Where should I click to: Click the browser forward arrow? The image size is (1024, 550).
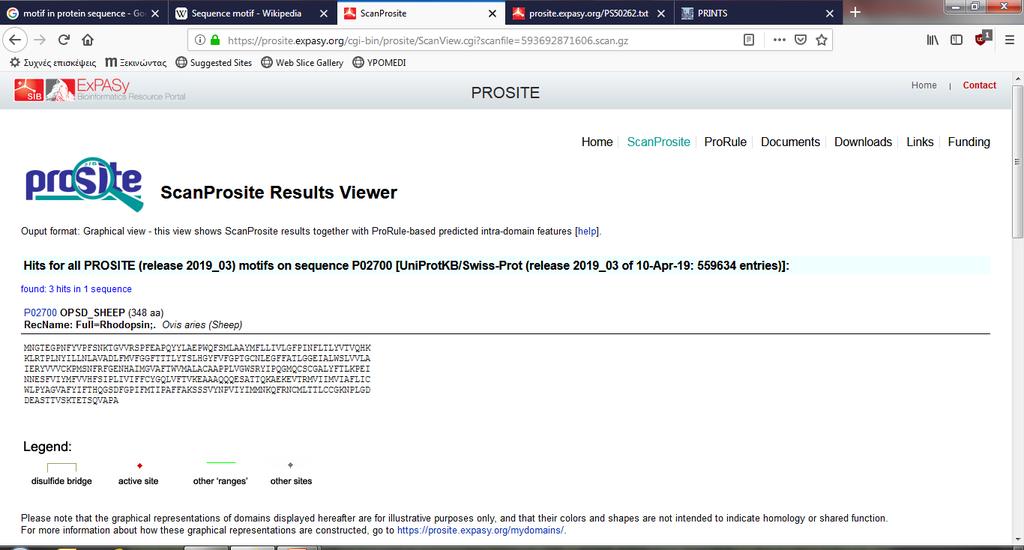(x=40, y=40)
